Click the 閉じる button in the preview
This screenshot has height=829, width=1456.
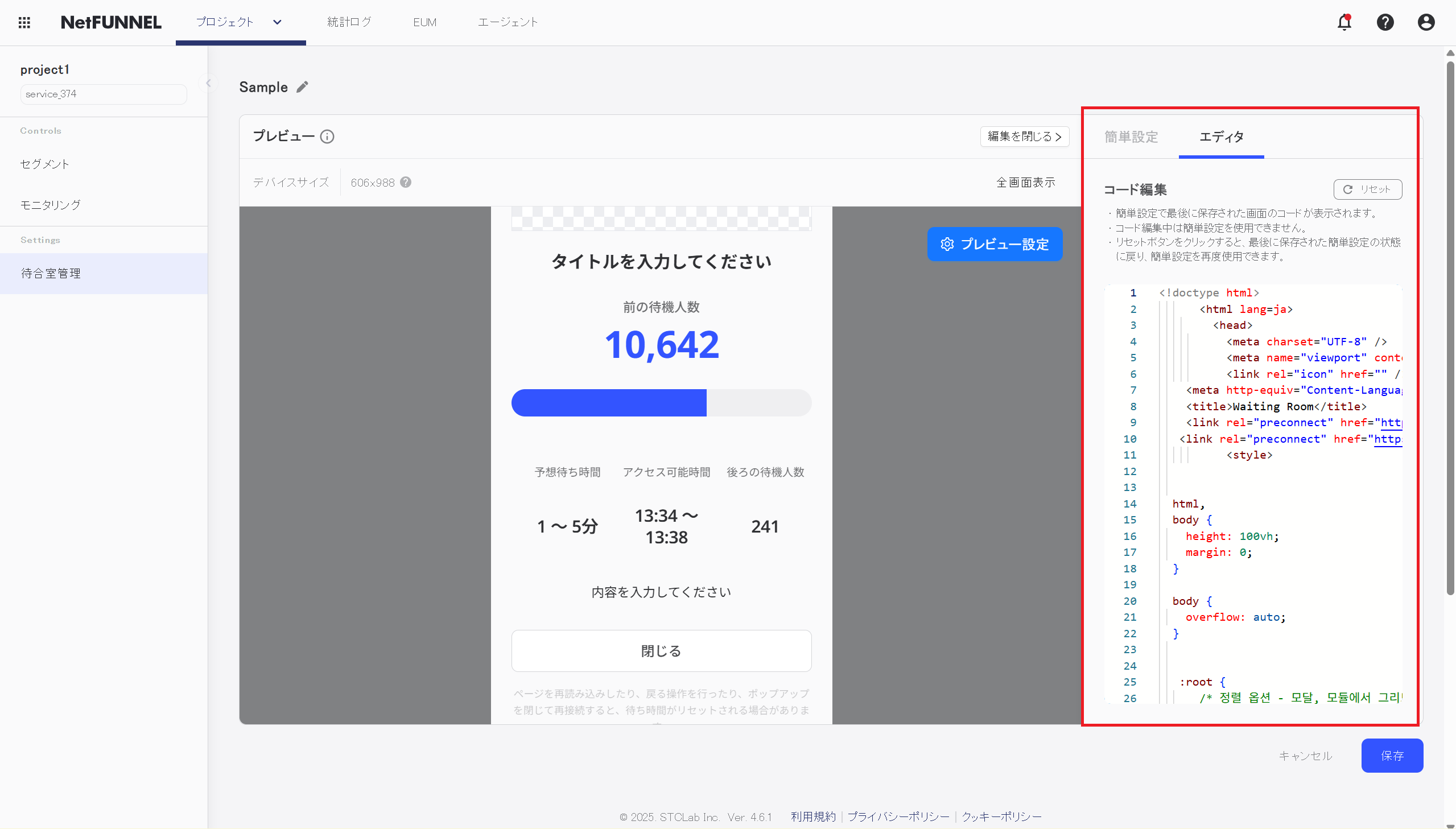(661, 651)
